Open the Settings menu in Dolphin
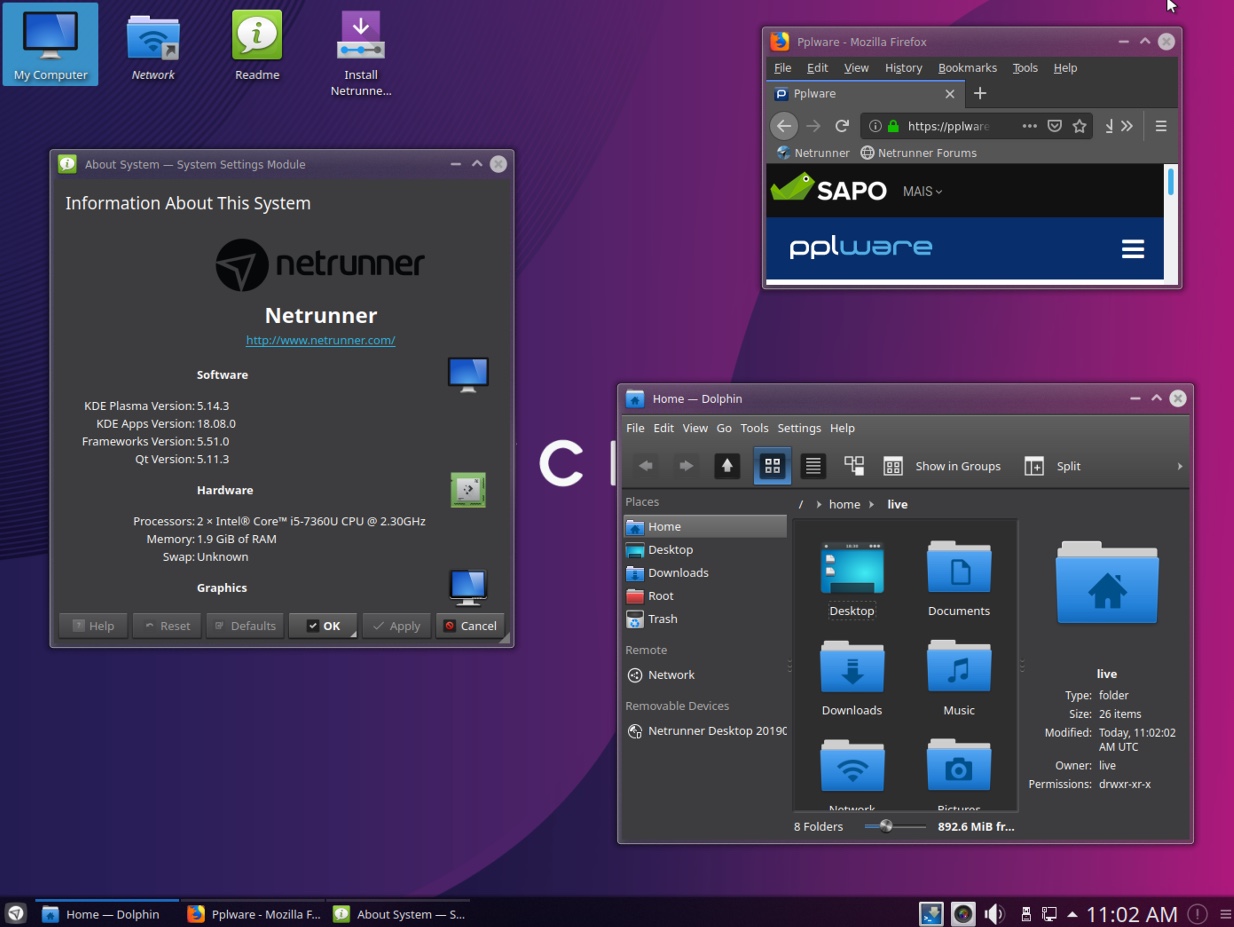The image size is (1234, 927). coord(799,428)
